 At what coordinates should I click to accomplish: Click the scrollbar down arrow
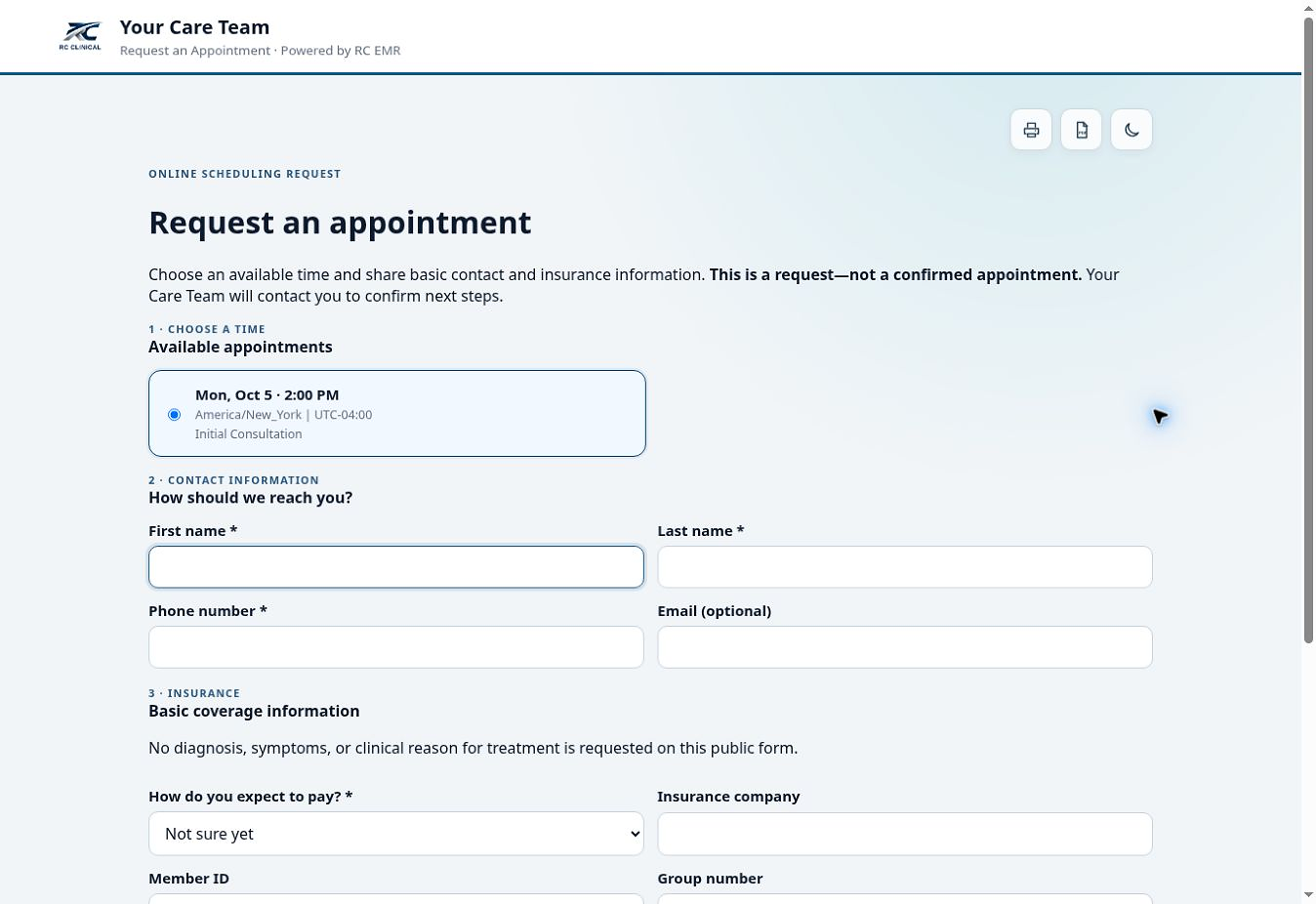click(x=1308, y=895)
